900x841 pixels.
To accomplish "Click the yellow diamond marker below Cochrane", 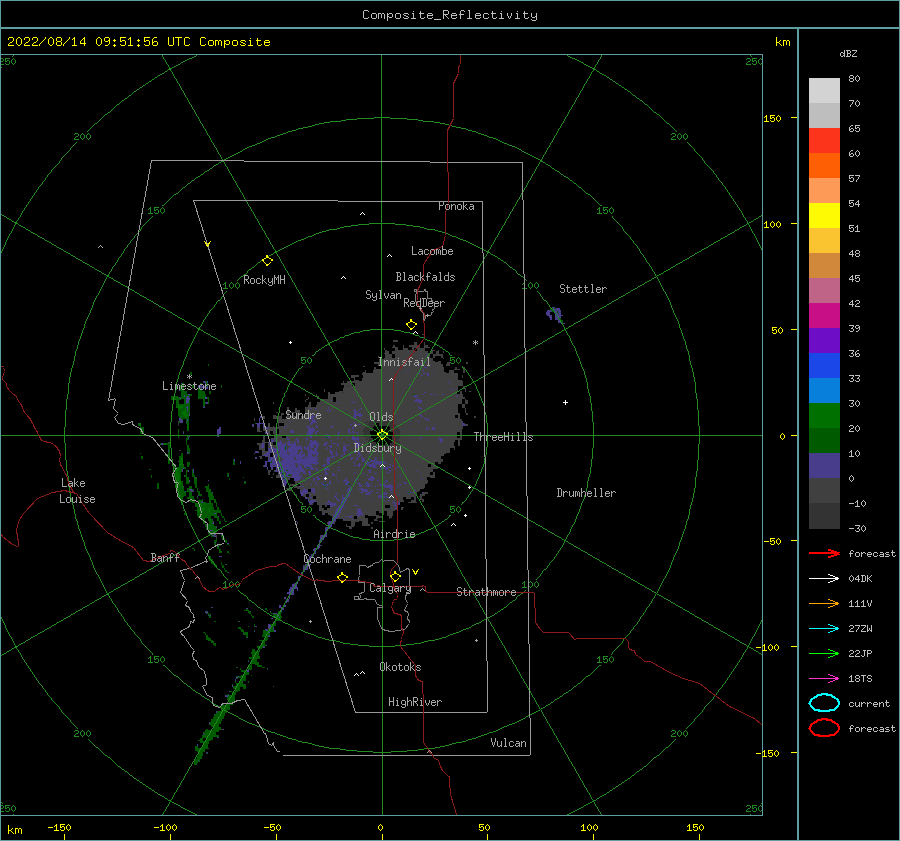I will pyautogui.click(x=342, y=578).
